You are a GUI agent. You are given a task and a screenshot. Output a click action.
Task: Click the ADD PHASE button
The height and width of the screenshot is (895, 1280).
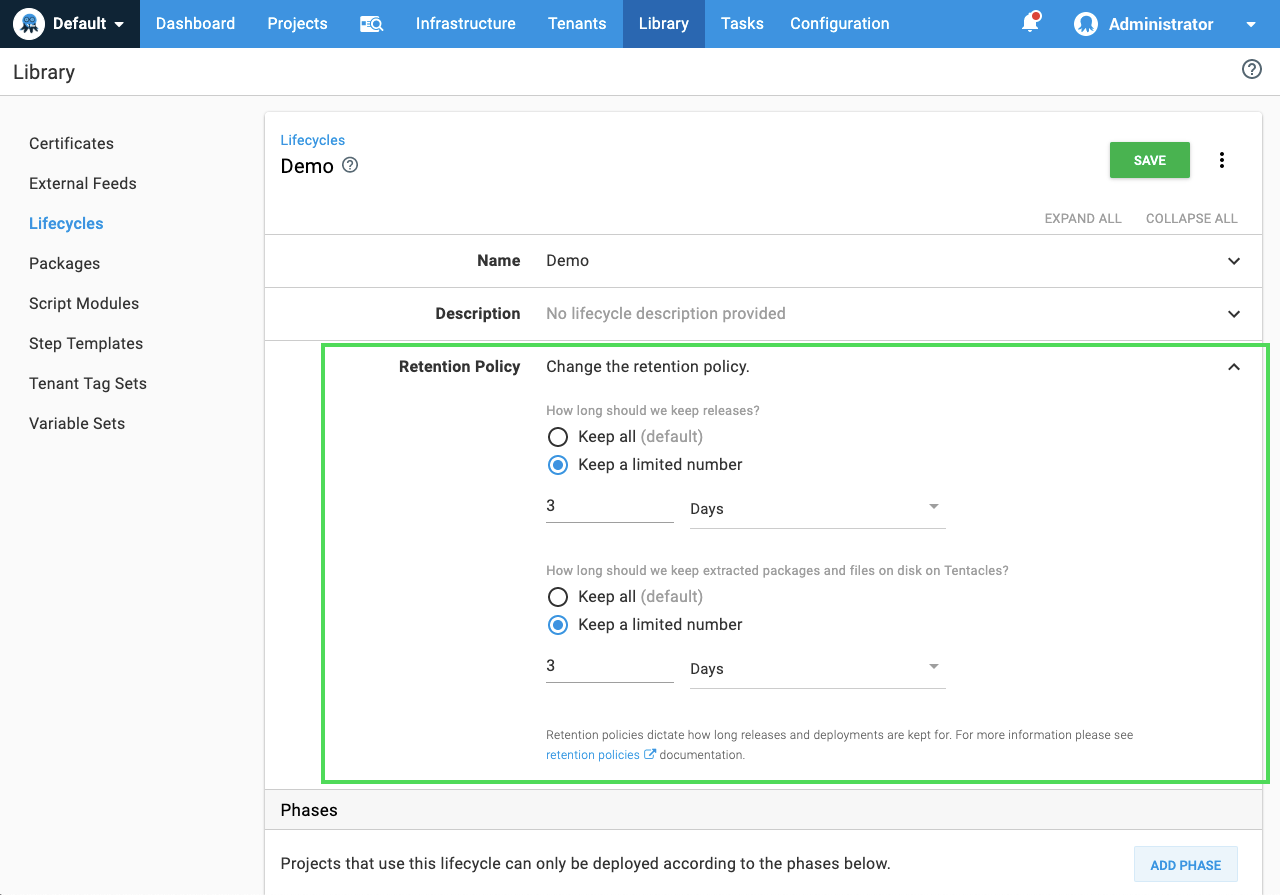click(x=1185, y=865)
